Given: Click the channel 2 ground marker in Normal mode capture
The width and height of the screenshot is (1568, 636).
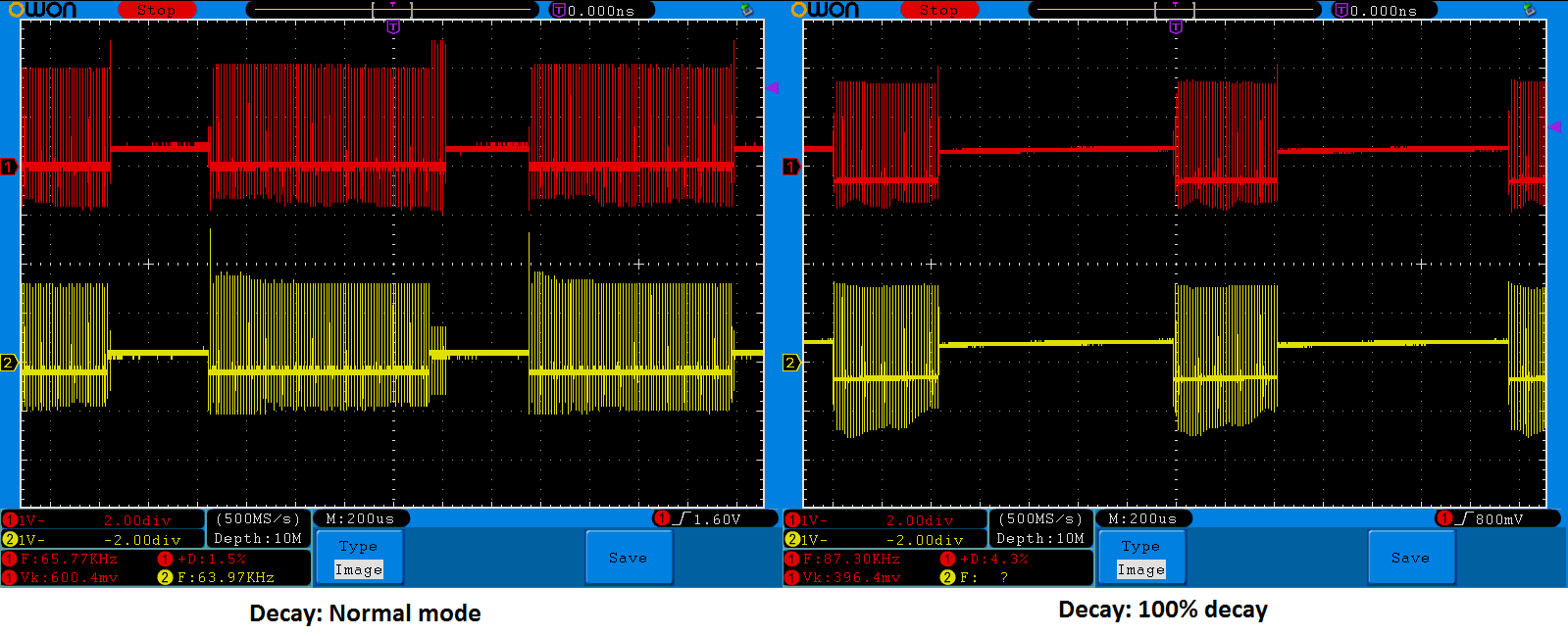Looking at the screenshot, I should pos(9,364).
